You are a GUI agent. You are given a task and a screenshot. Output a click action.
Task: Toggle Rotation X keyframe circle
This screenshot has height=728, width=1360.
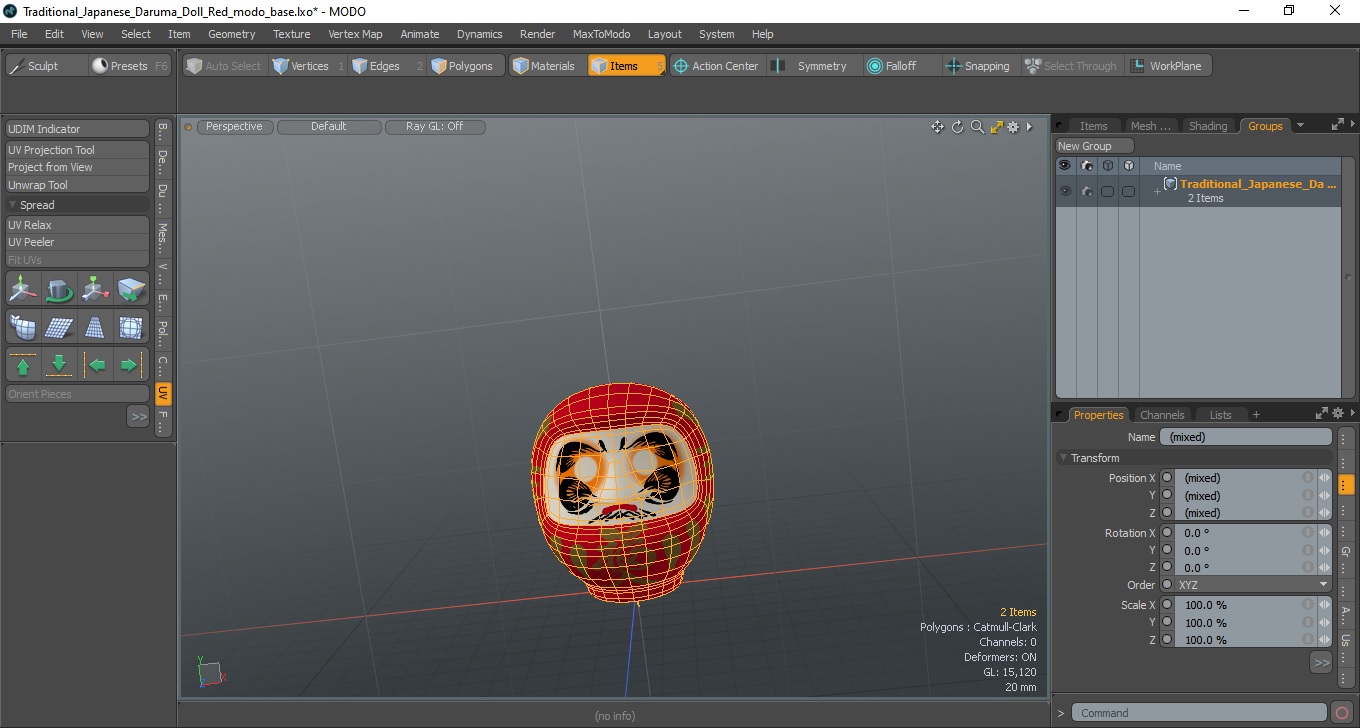[x=1166, y=533]
